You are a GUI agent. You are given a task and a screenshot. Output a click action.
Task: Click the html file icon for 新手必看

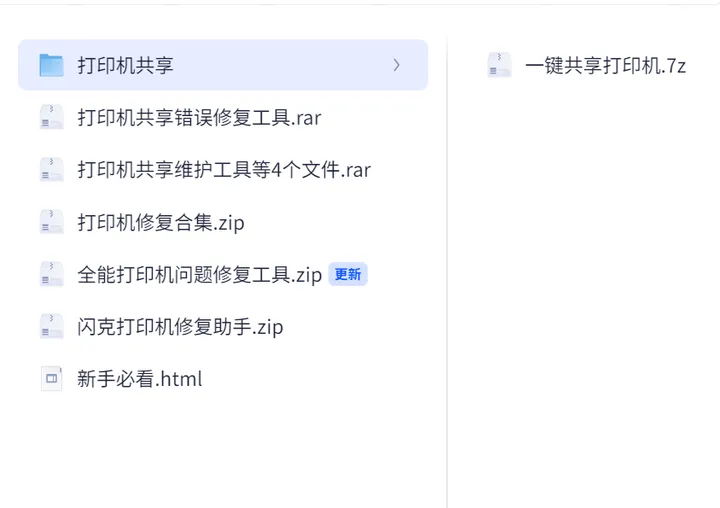pos(51,378)
